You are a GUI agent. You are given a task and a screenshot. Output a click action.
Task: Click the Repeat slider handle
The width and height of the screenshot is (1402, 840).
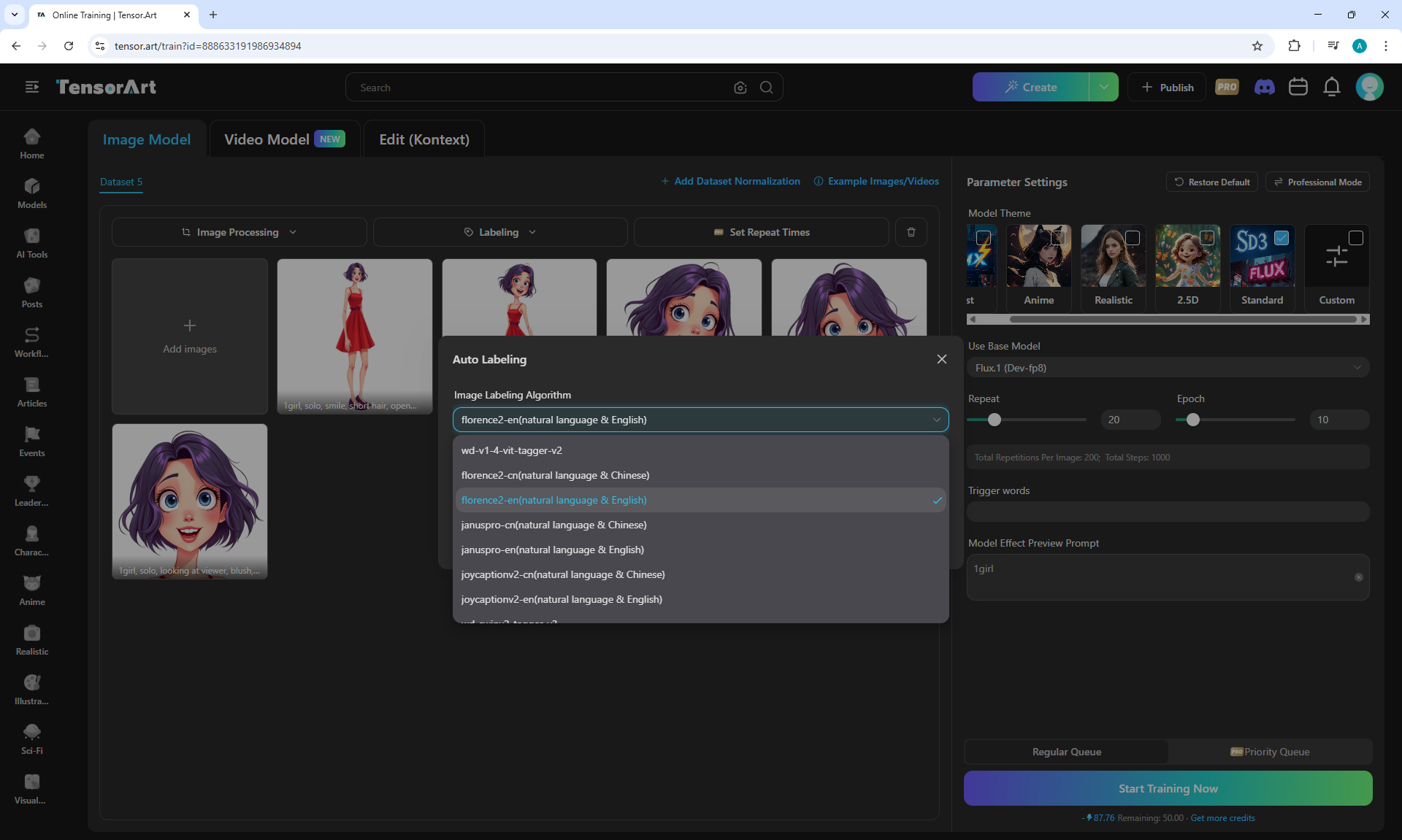[994, 420]
